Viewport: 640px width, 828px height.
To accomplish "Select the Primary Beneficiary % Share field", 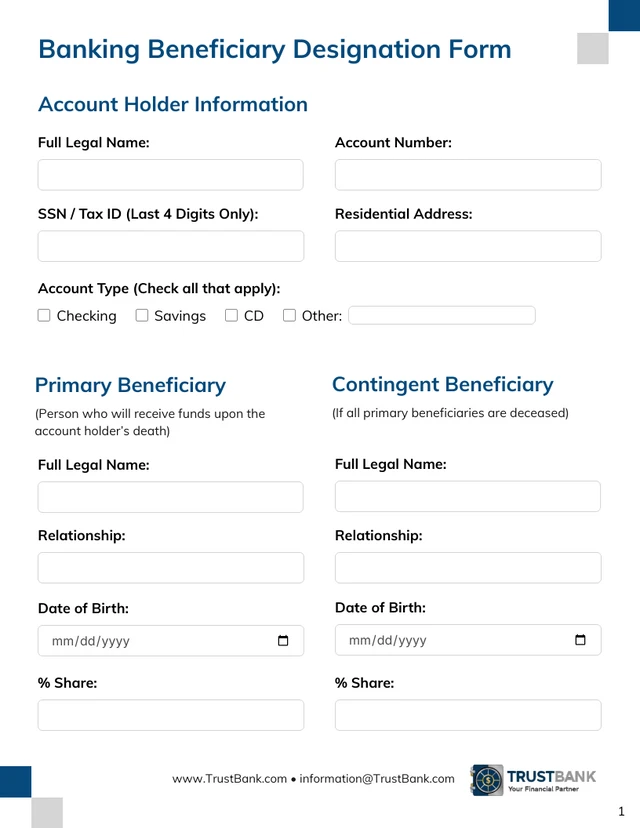I will tap(170, 715).
